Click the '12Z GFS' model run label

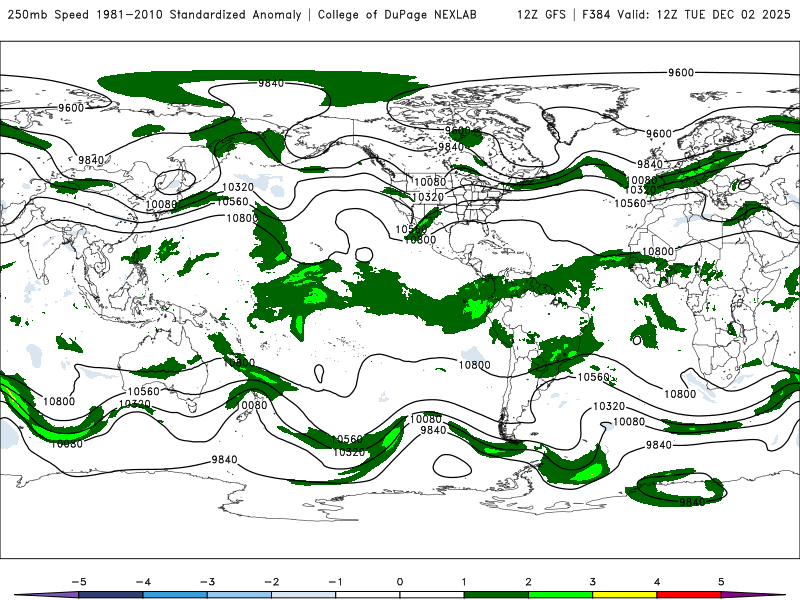click(x=541, y=15)
